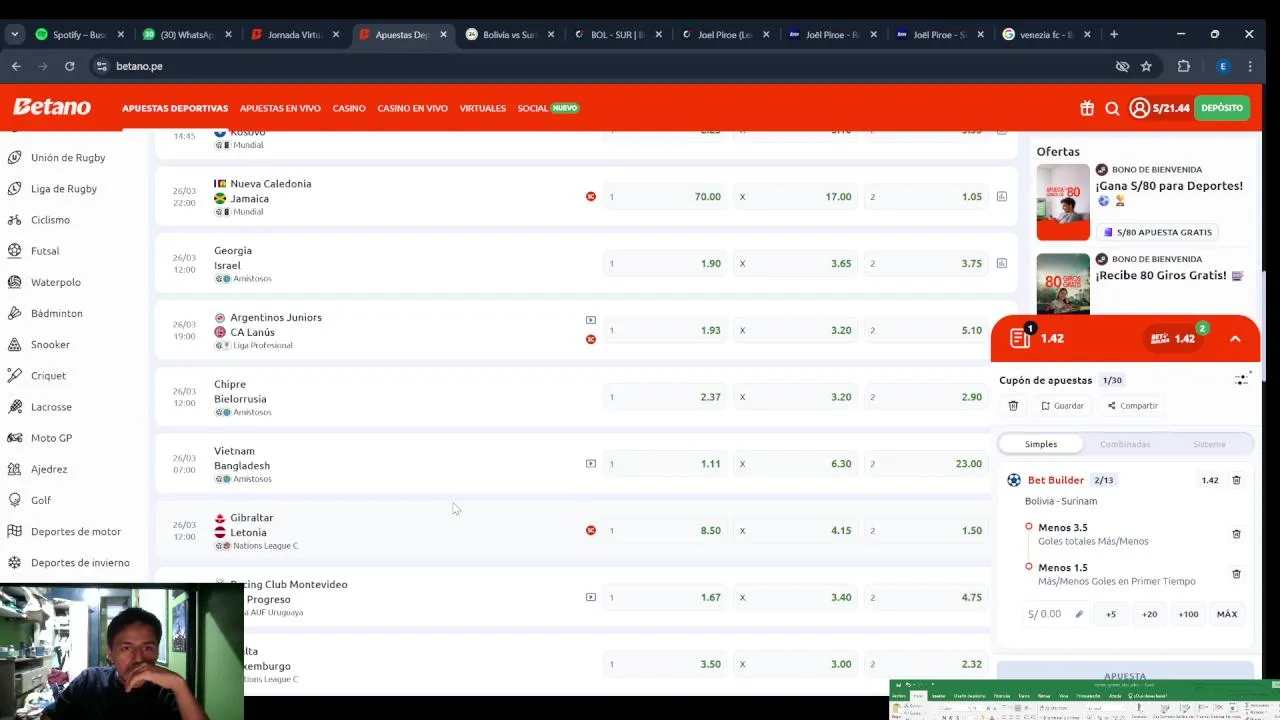Collapse the betslip with the chevron
Screen dimensions: 1280x720
[x=1235, y=339]
